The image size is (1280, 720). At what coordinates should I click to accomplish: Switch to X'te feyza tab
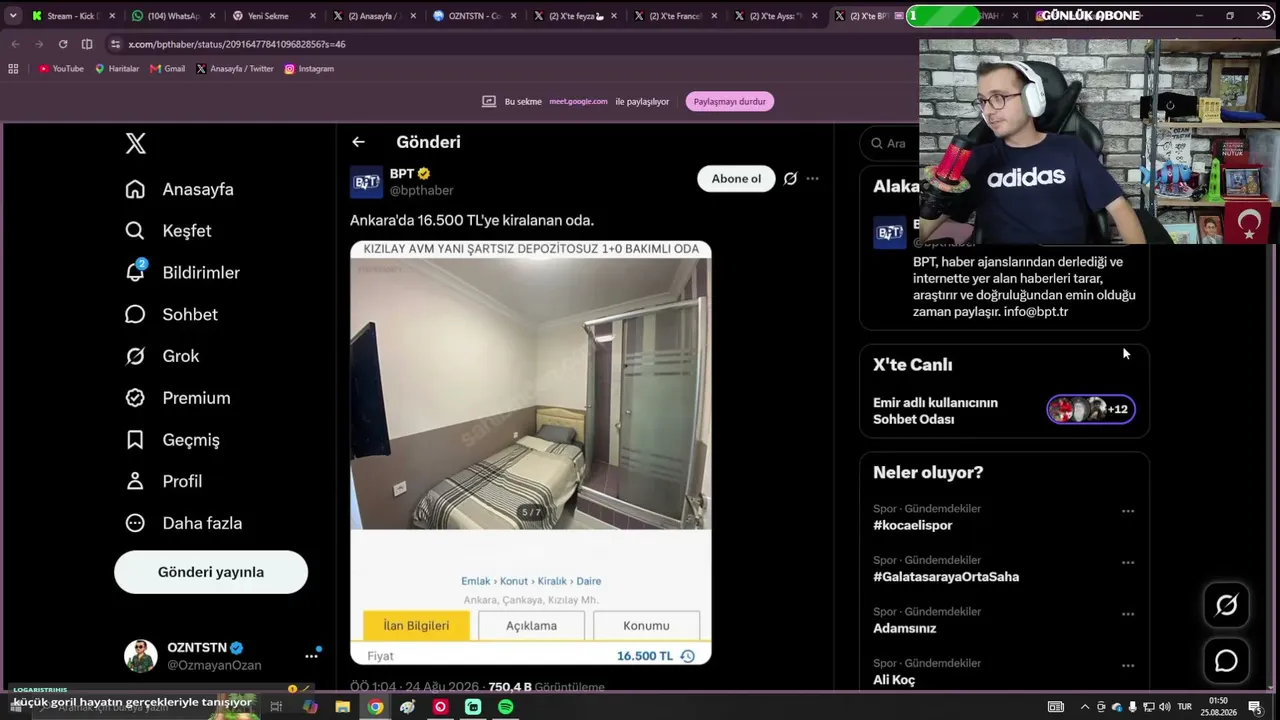point(572,16)
